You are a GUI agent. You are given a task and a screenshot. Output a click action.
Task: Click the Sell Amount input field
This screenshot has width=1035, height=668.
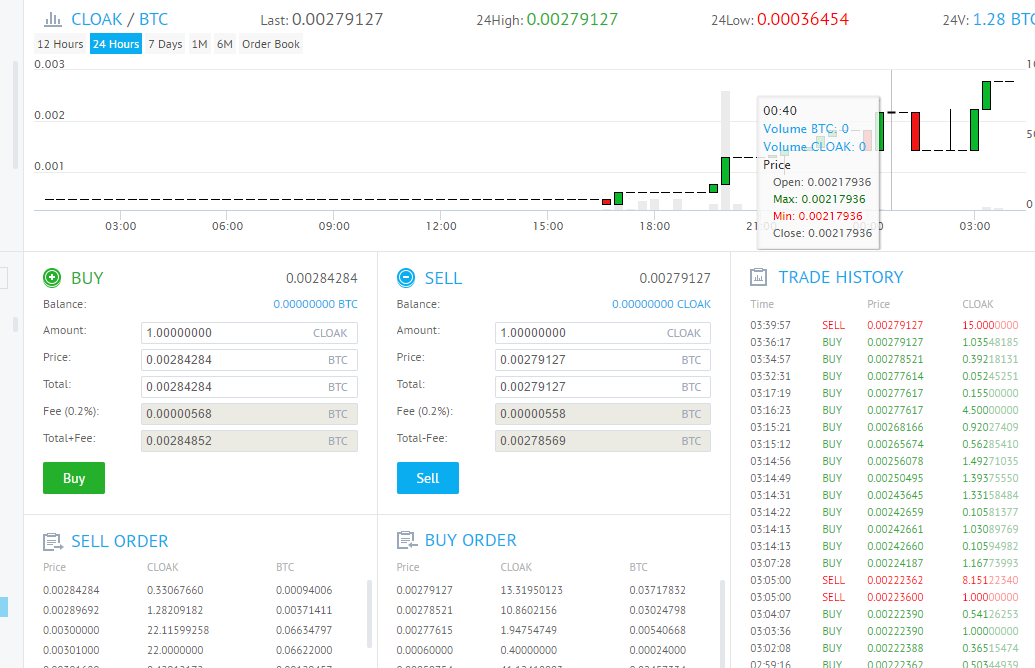point(603,333)
